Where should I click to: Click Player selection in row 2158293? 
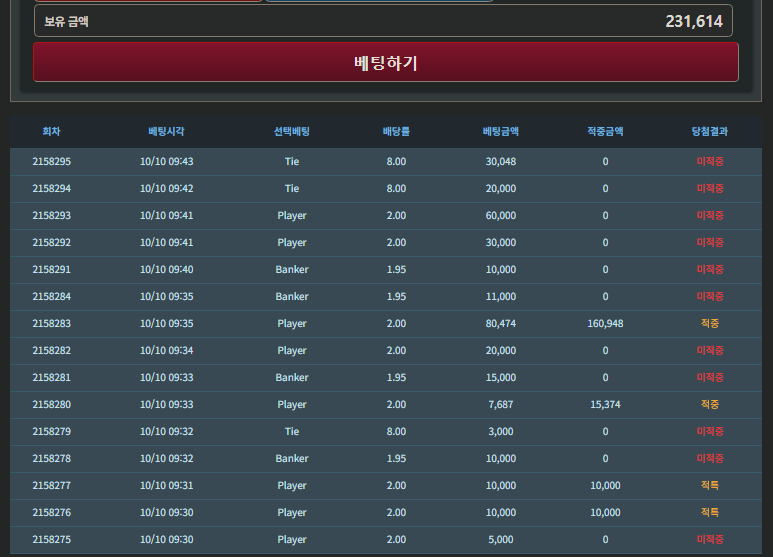[292, 216]
